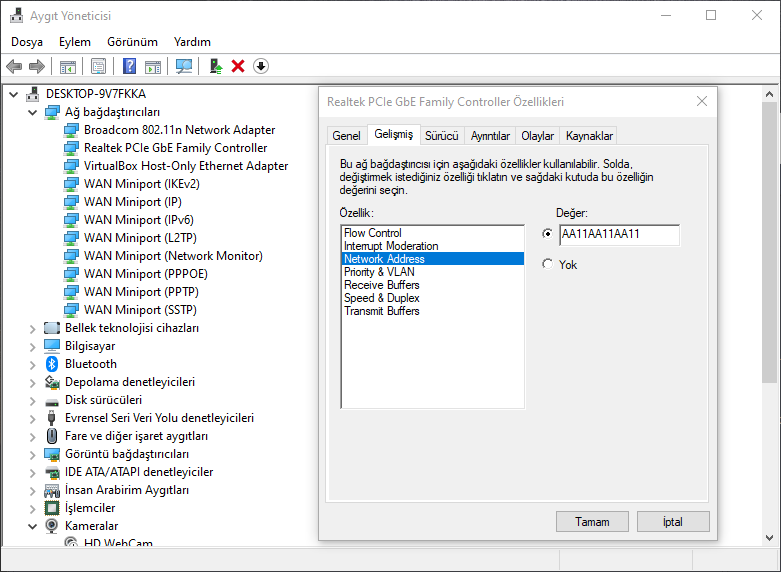Click the device tree scrollbar up arrow
This screenshot has width=781, height=572.
click(x=770, y=94)
